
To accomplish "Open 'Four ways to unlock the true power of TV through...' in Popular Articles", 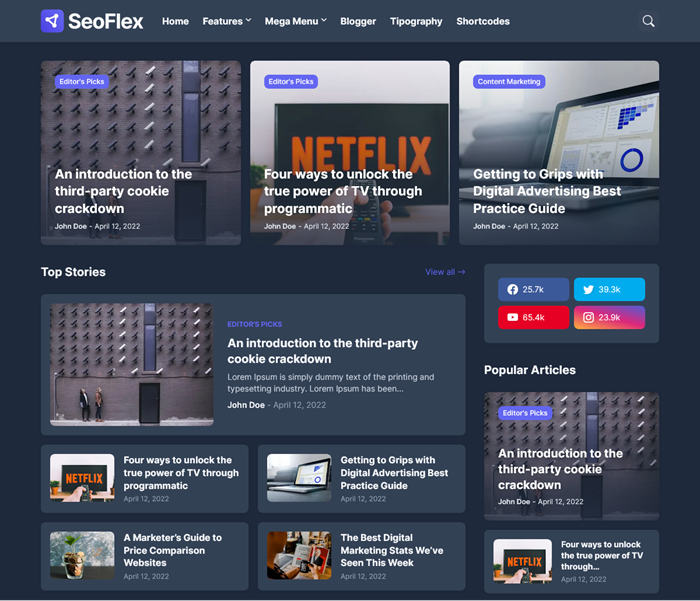I will pos(602,555).
